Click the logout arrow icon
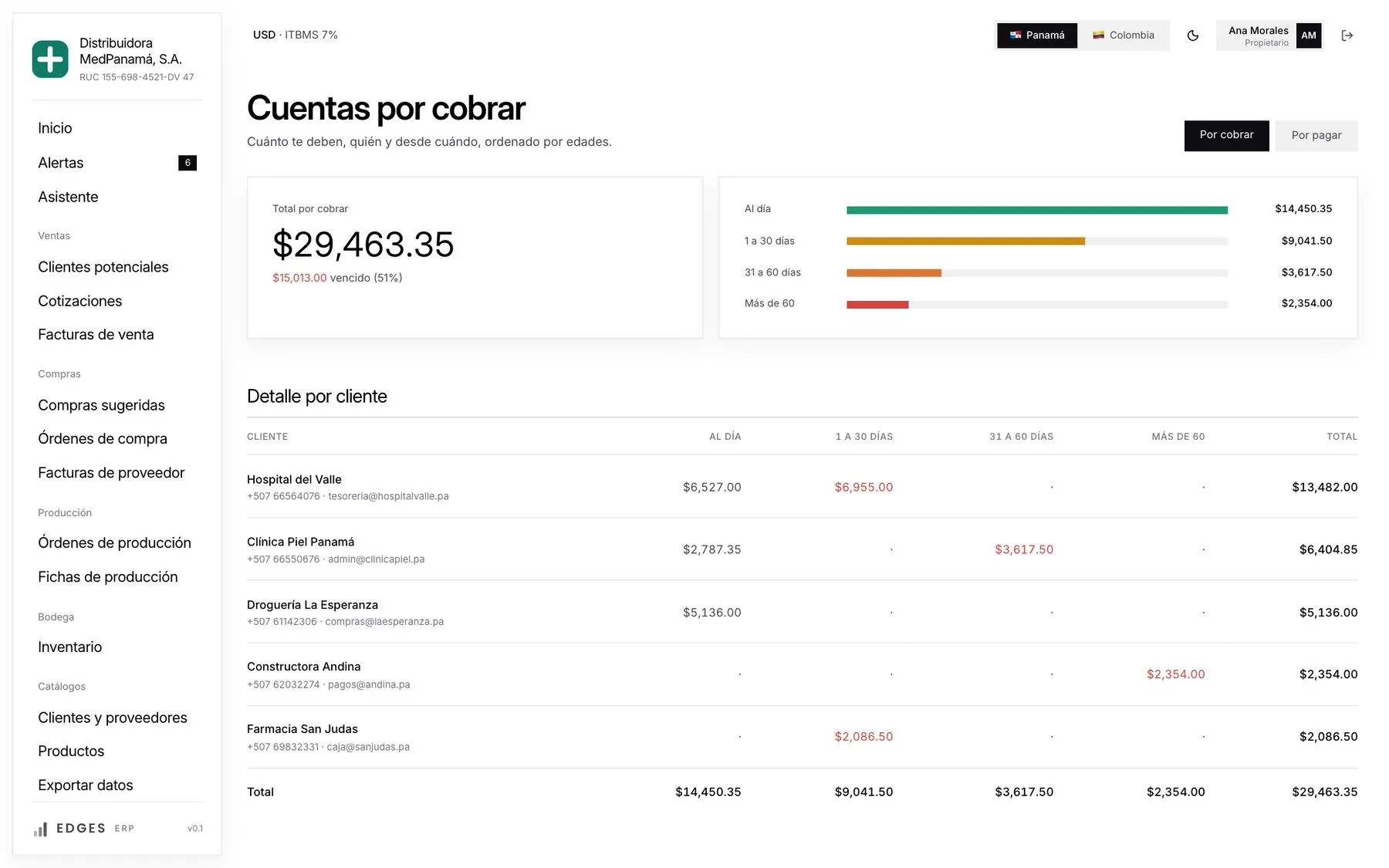 1347,35
